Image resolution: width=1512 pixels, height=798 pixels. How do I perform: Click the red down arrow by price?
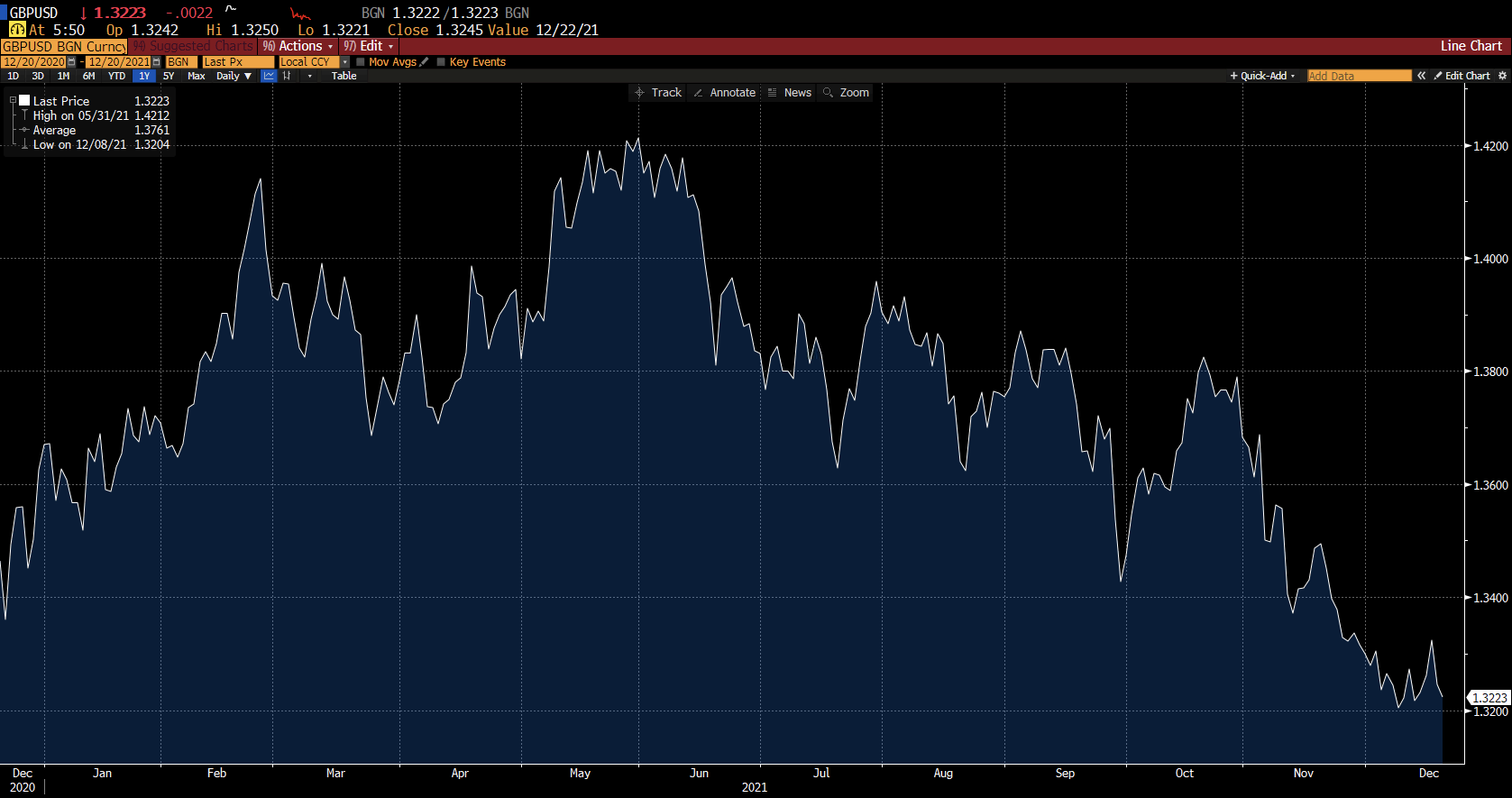pos(84,14)
